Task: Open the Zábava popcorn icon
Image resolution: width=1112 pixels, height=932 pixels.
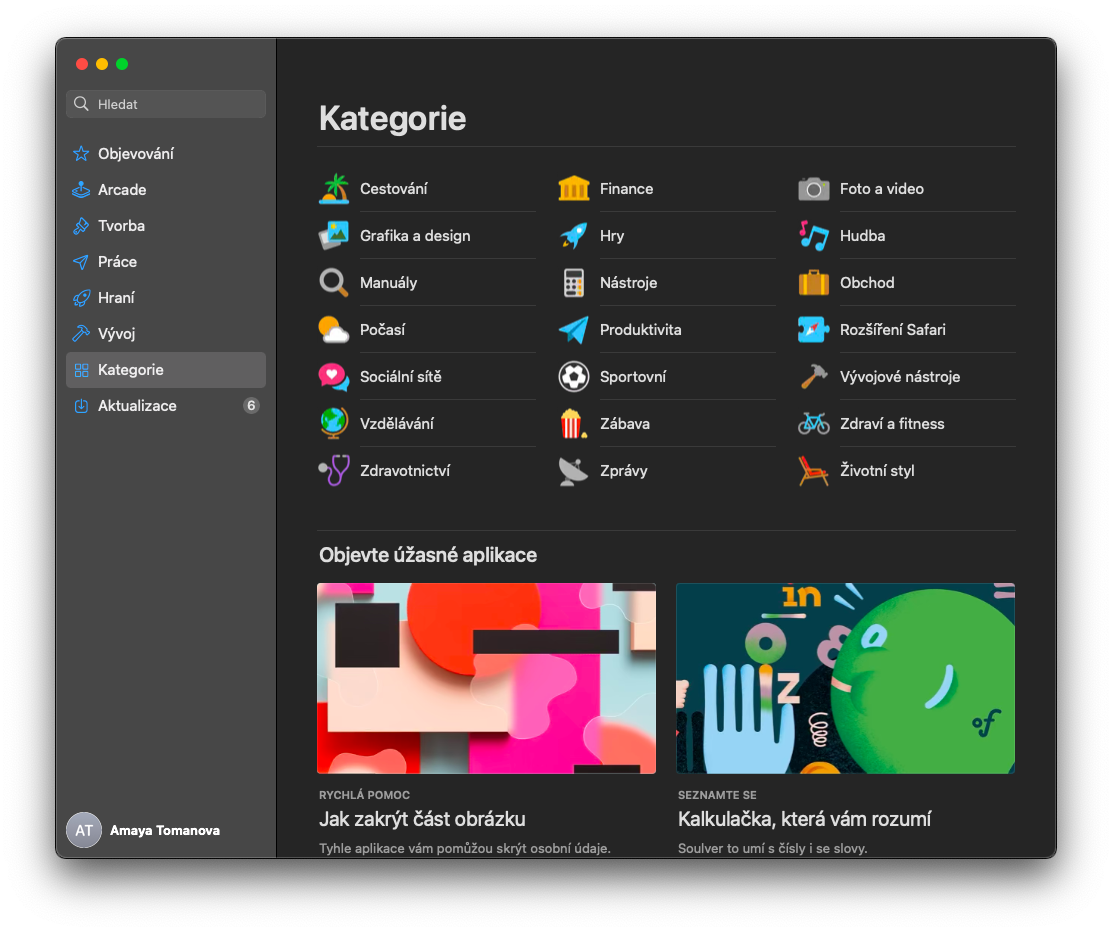Action: pos(573,424)
